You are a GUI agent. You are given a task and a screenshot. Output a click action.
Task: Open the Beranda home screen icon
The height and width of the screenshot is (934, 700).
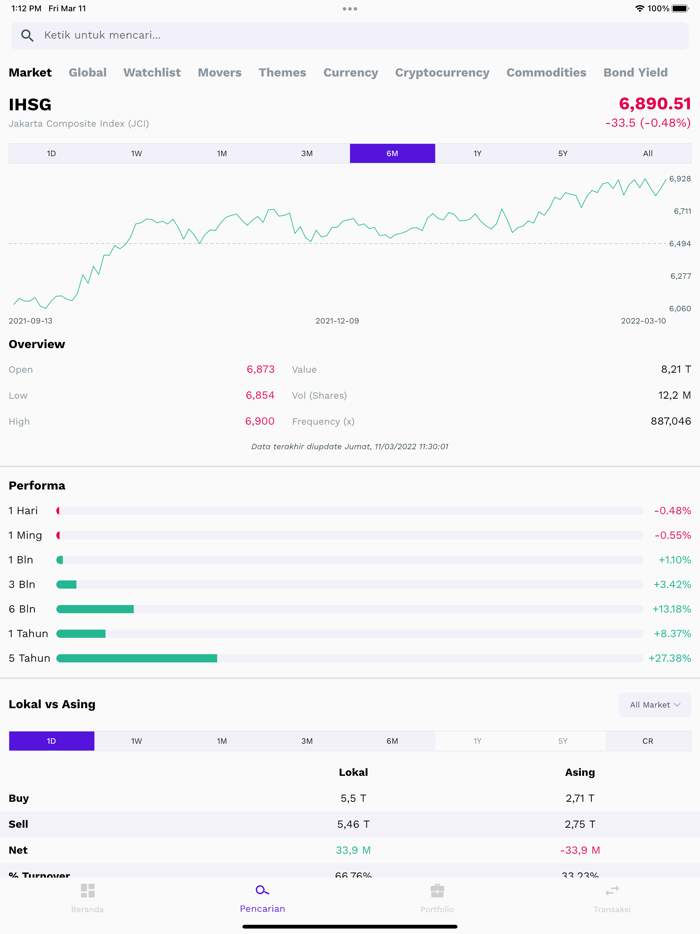[88, 890]
